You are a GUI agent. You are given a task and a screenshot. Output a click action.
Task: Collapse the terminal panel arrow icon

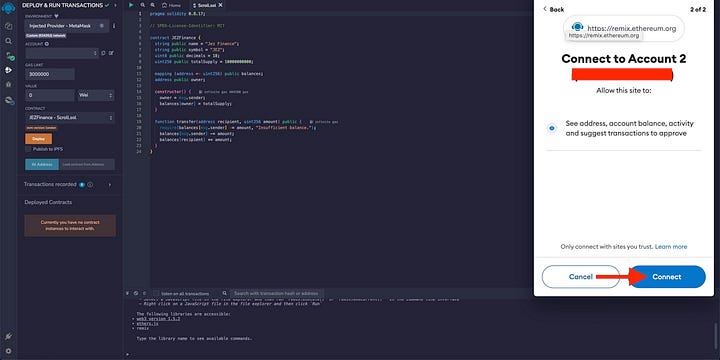pyautogui.click(x=128, y=293)
